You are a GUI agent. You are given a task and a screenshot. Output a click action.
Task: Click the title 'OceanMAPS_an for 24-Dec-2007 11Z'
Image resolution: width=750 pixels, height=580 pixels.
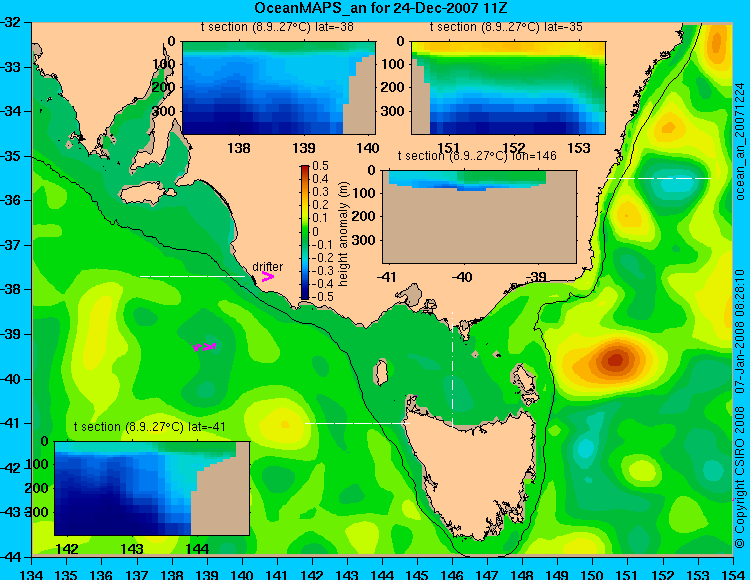[x=380, y=8]
